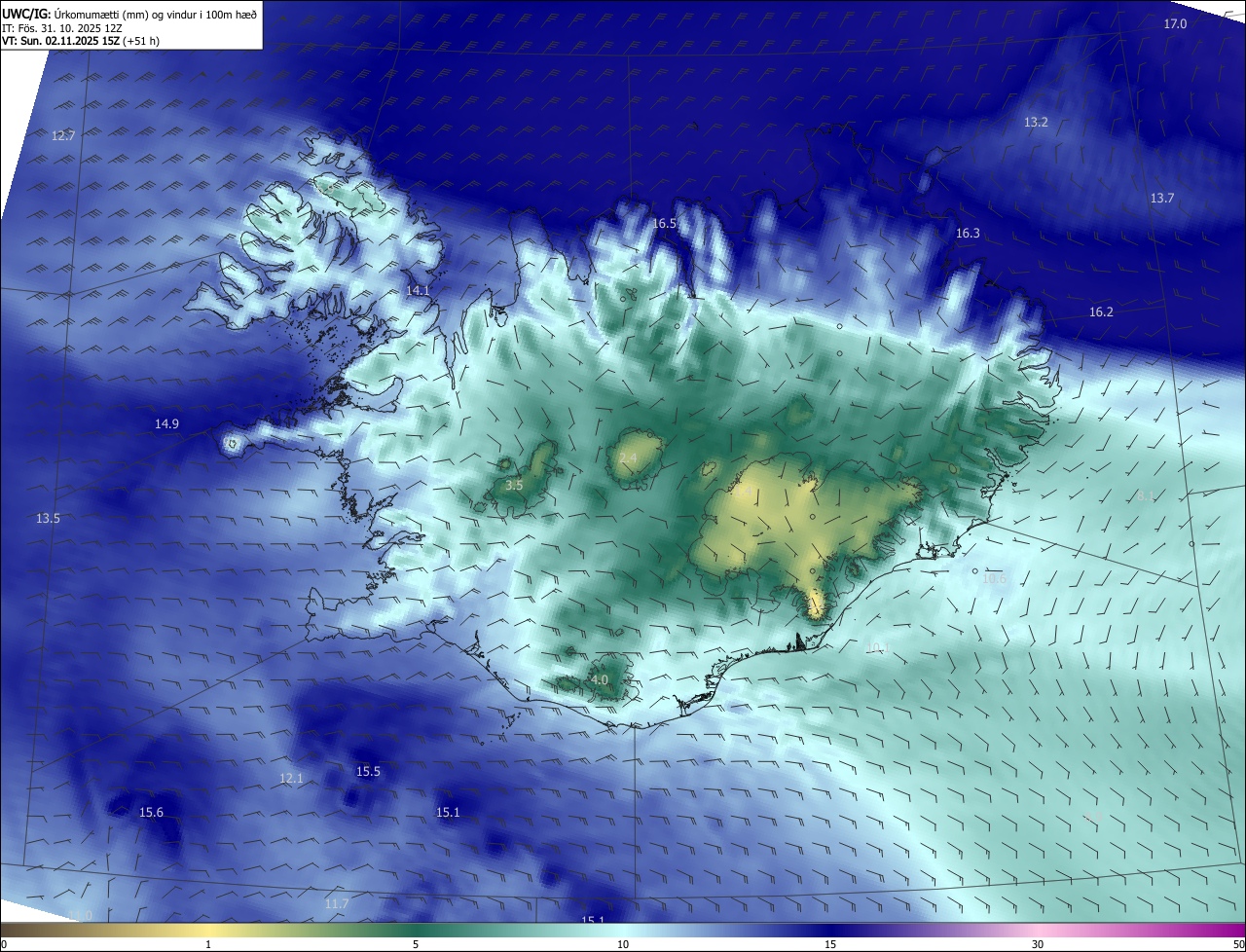Select the faint 8.1 value label
1246x952 pixels.
pos(1145,495)
